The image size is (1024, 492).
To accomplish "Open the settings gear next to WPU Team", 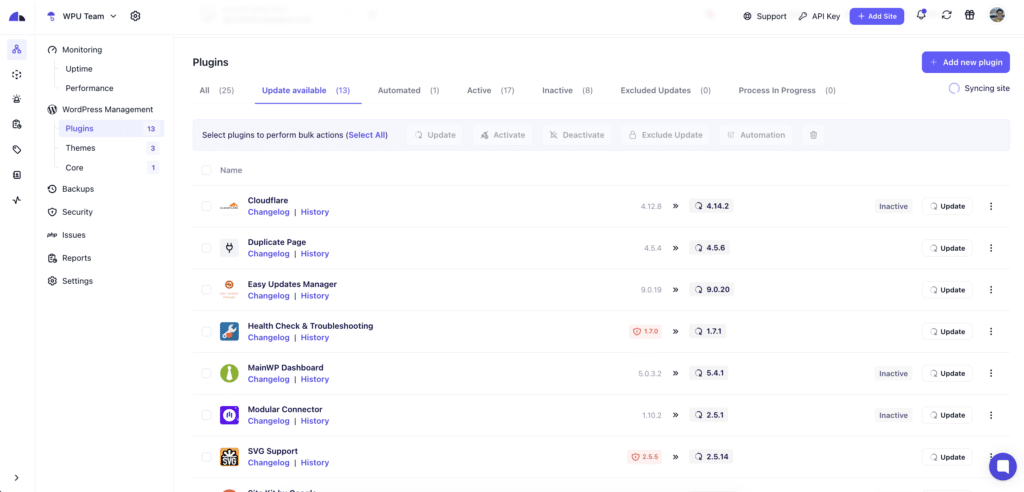I will coord(135,16).
